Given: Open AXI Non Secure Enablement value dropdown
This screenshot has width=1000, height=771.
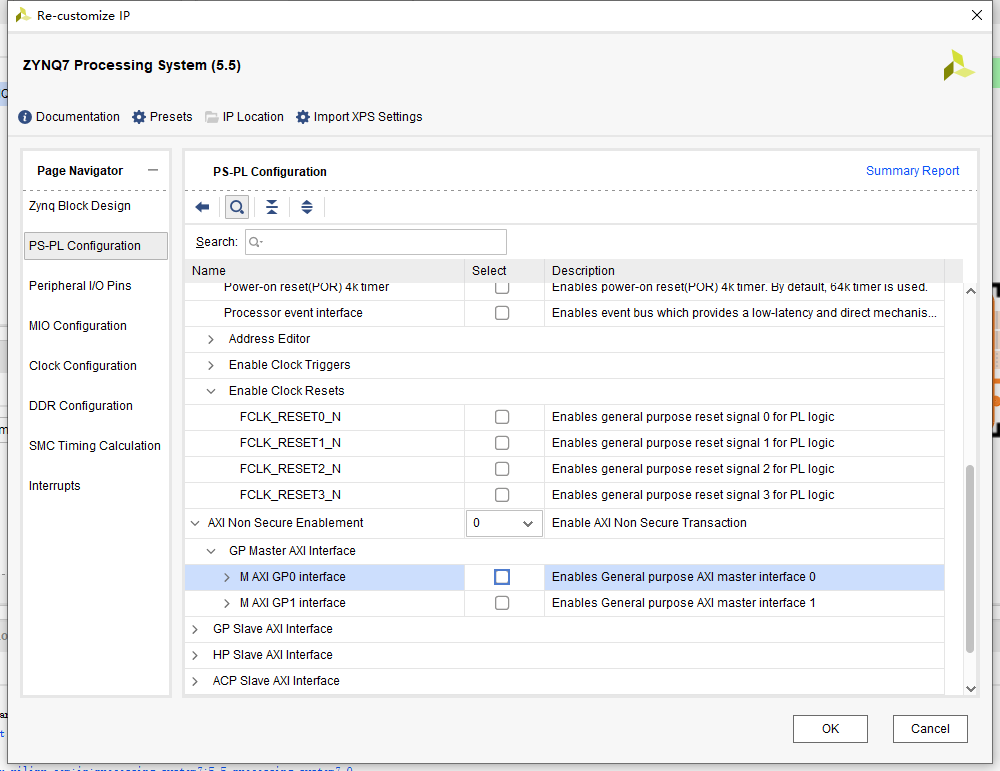Looking at the screenshot, I should click(x=504, y=523).
